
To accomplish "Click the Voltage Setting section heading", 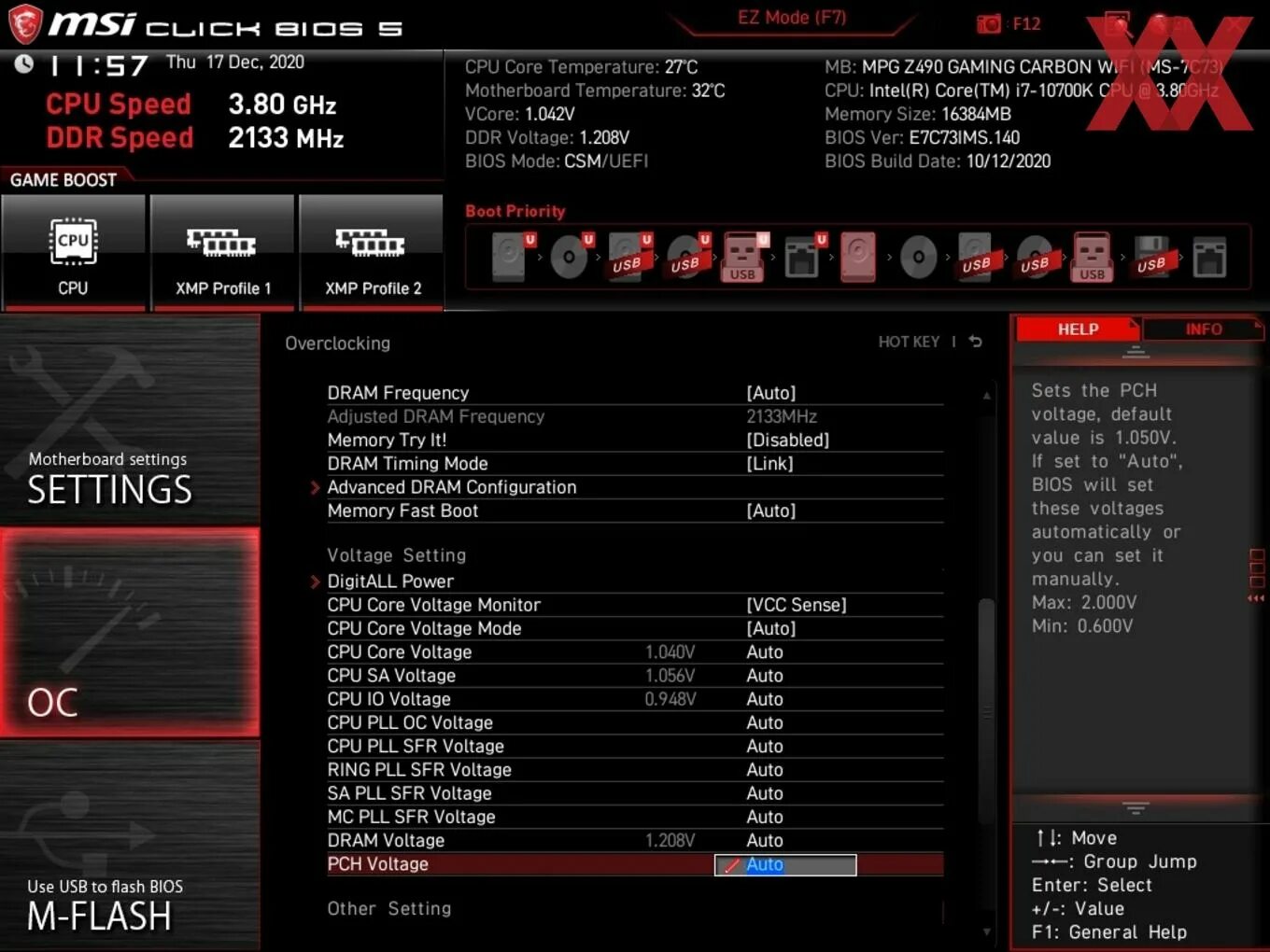I will point(396,555).
